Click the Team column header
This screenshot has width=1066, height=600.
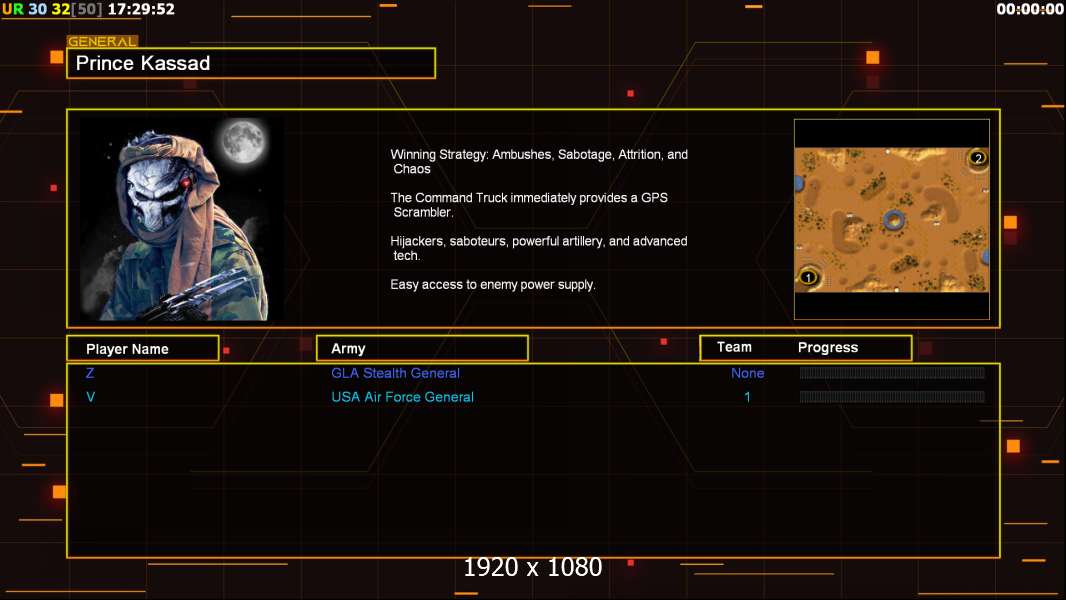[734, 347]
